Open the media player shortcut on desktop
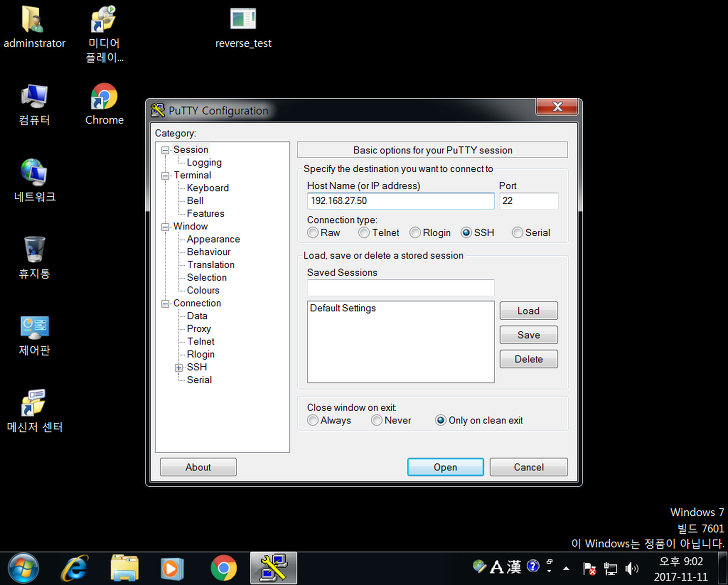728x585 pixels. click(104, 33)
